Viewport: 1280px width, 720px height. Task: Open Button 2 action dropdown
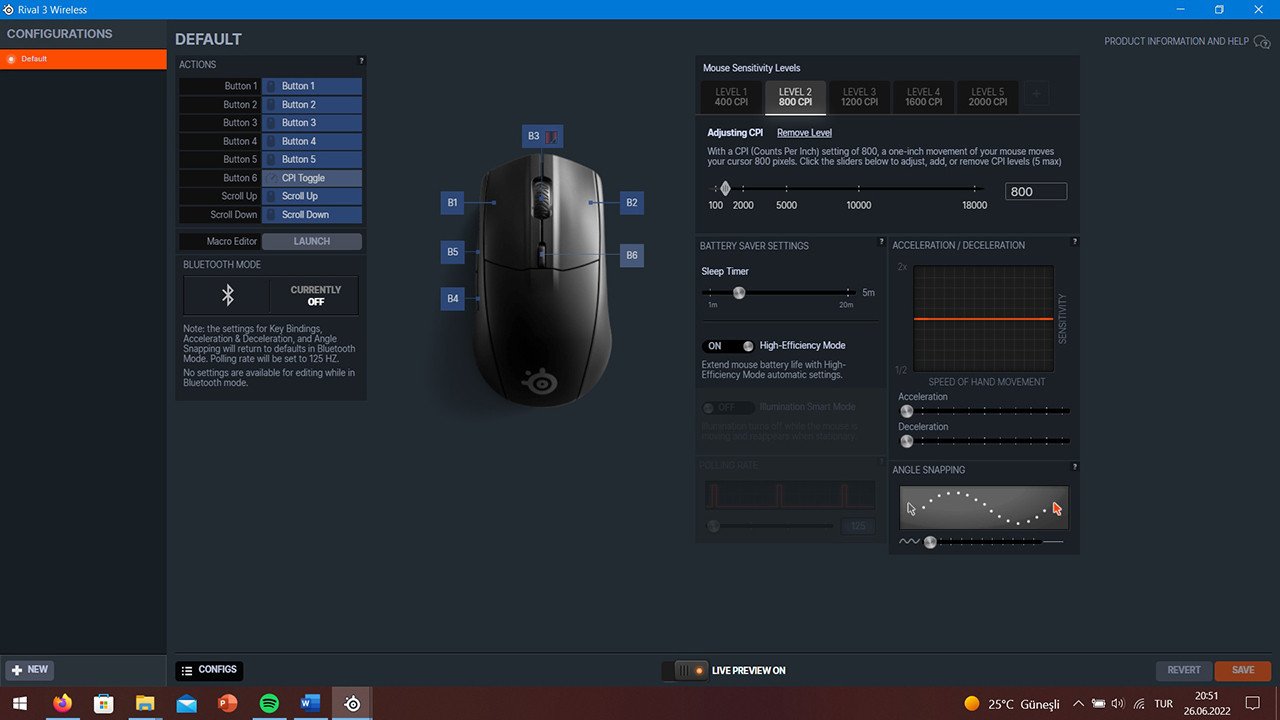312,104
